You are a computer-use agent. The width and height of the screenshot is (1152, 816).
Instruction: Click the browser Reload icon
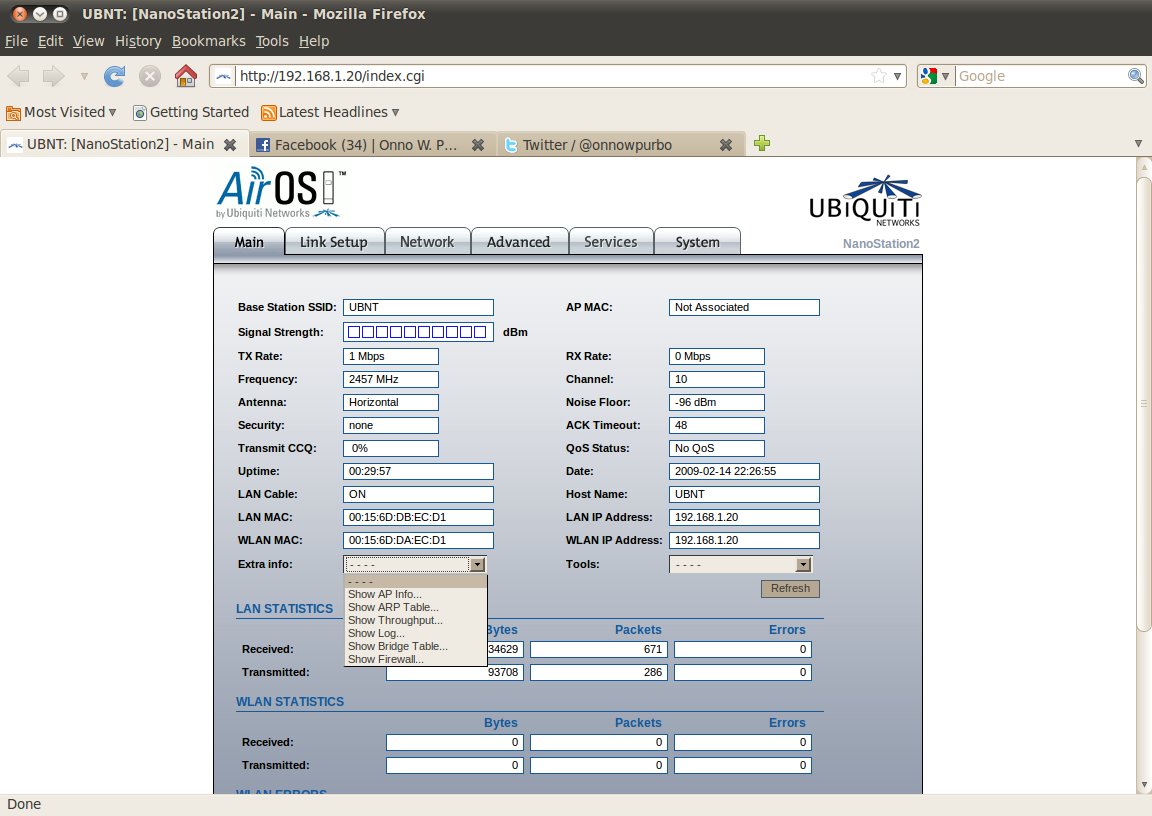click(x=115, y=76)
